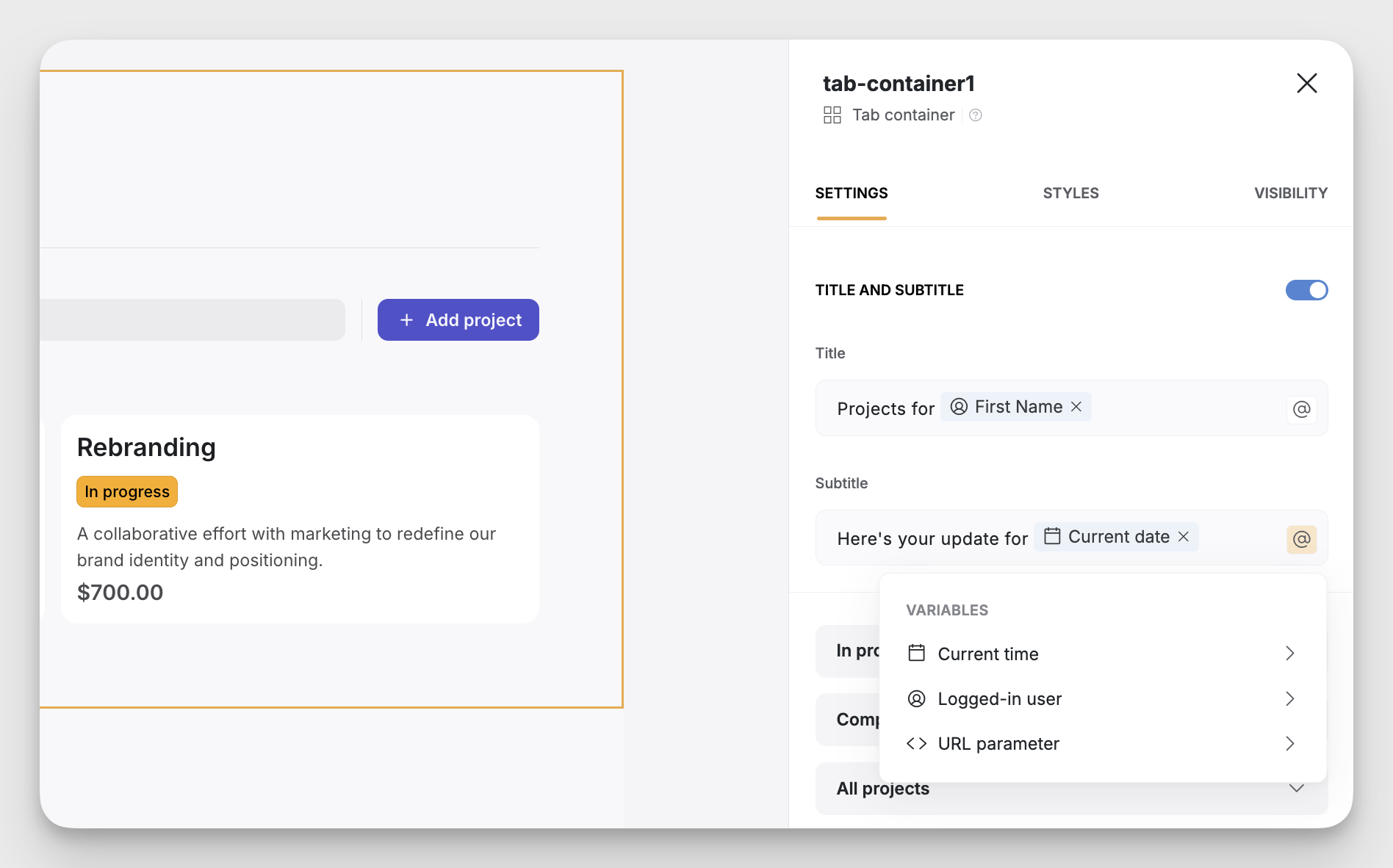
Task: Open variable picker for the Title field
Action: pos(1301,409)
